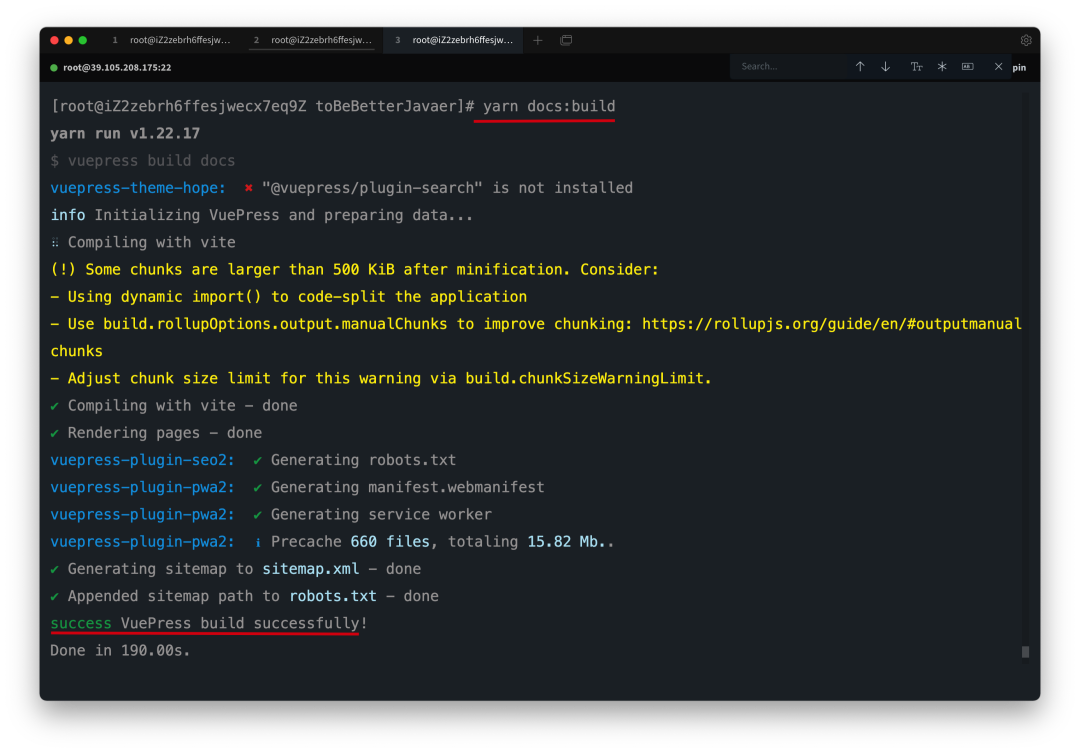Viewport: 1080px width, 753px height.
Task: Click the green connection status dot
Action: [54, 68]
